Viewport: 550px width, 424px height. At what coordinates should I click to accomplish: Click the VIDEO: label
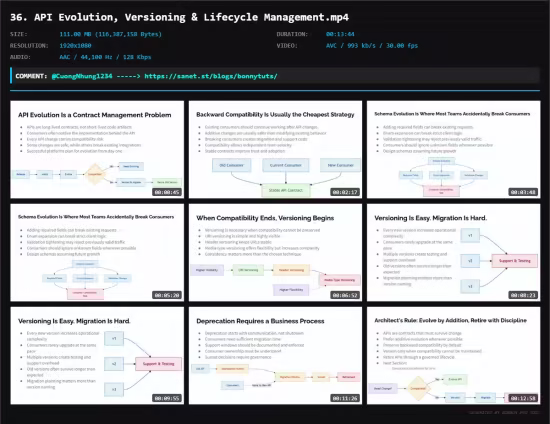pos(287,46)
